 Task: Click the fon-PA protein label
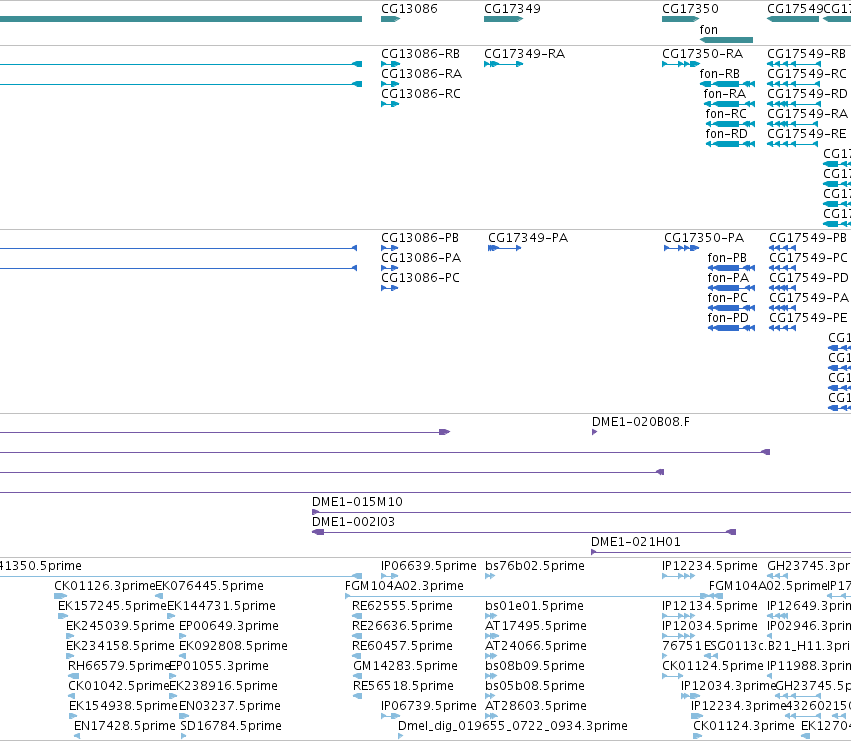(728, 278)
